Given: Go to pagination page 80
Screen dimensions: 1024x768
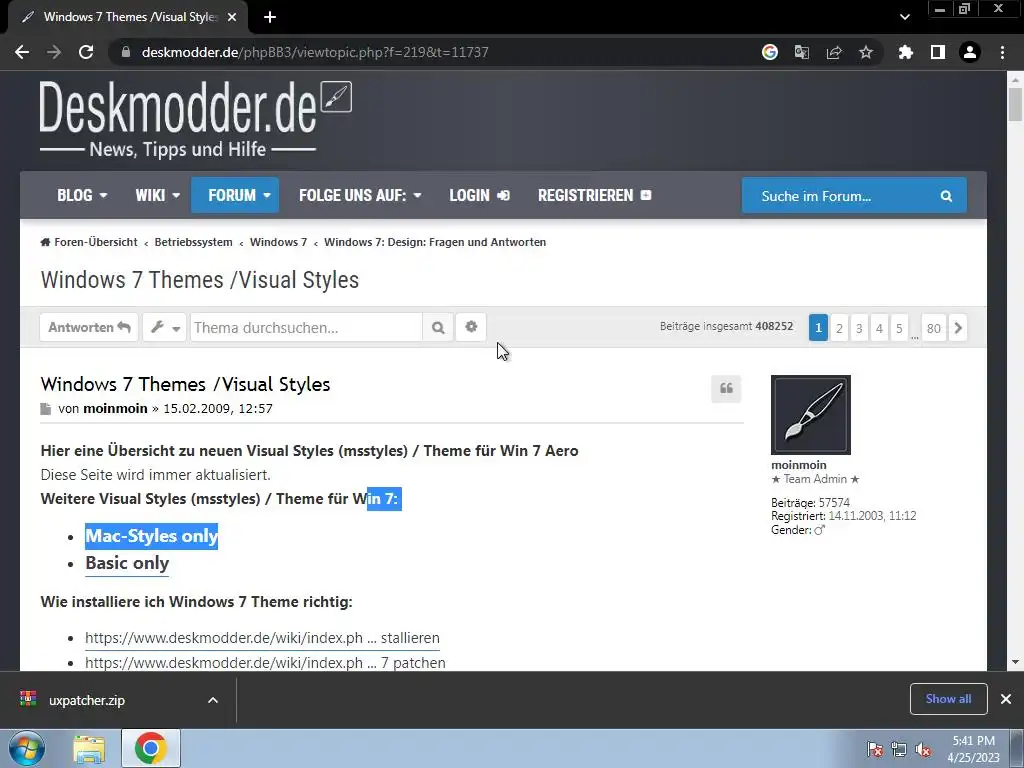Looking at the screenshot, I should point(934,328).
